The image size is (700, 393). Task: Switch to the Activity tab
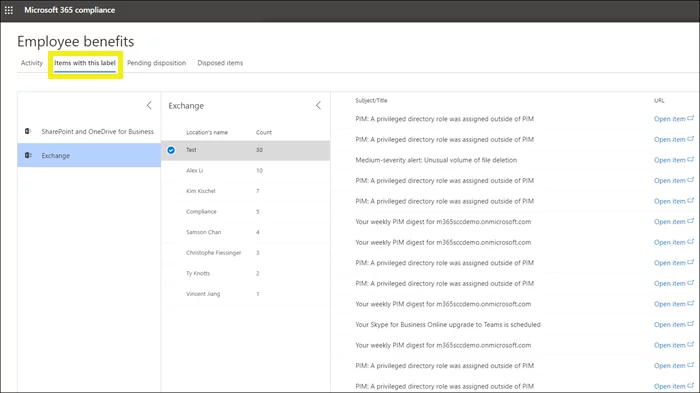click(32, 63)
